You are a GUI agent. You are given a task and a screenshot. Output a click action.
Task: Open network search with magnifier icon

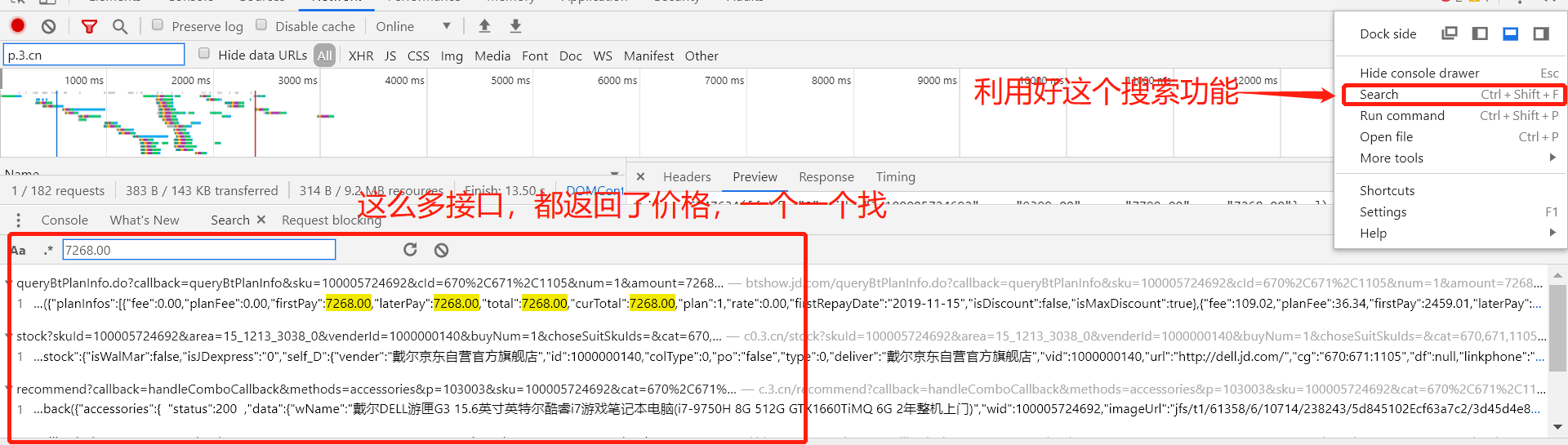pos(120,26)
